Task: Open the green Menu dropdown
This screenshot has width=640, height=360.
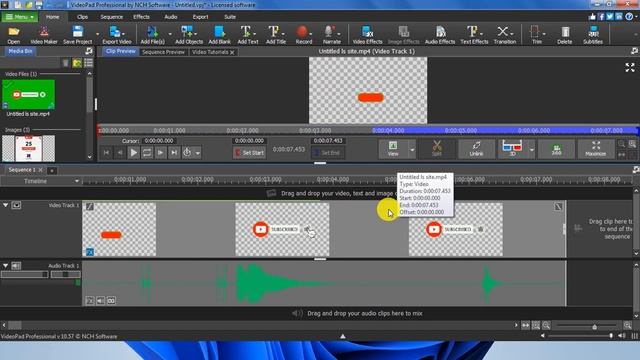Action: pyautogui.click(x=20, y=17)
